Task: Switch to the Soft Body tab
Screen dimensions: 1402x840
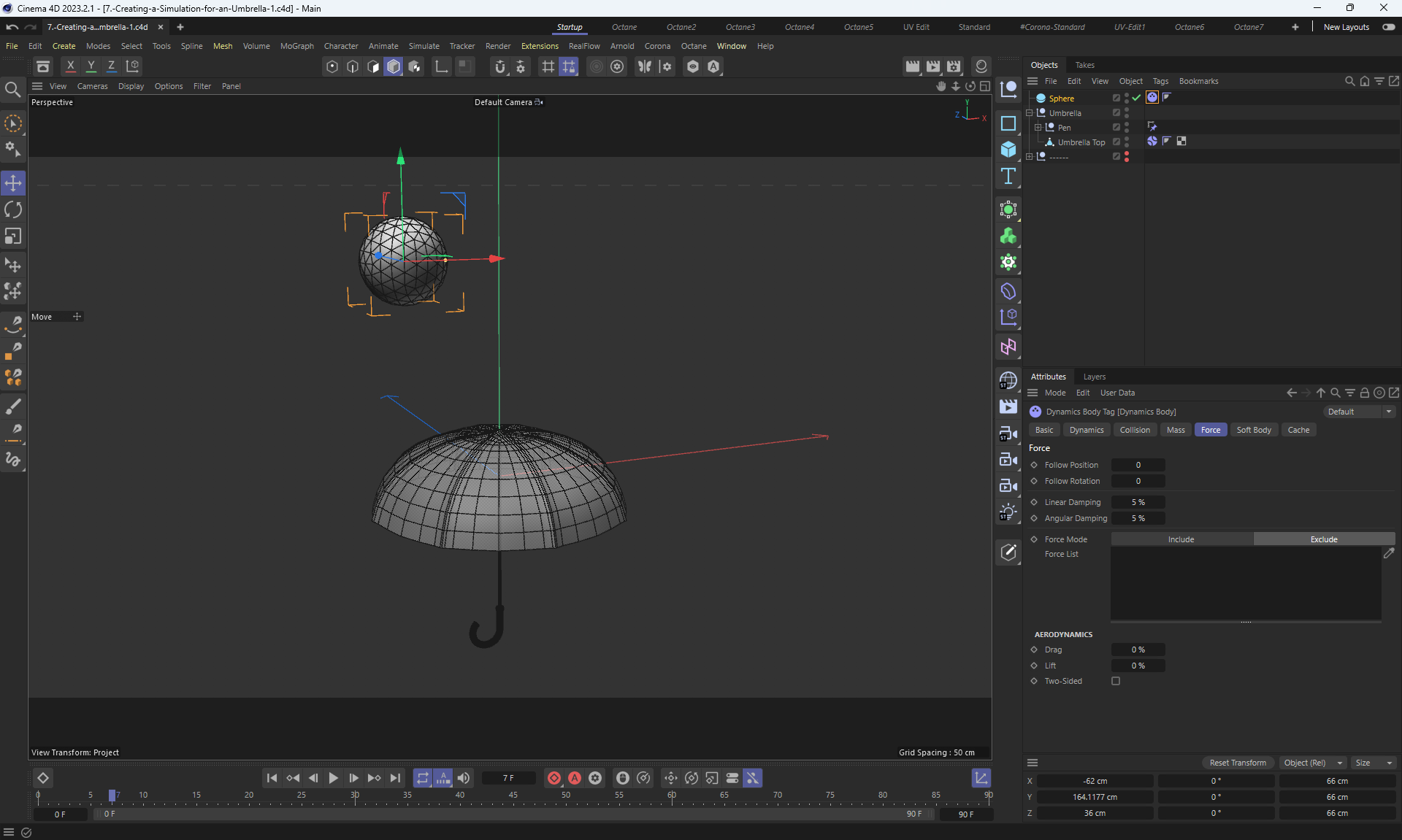Action: click(x=1253, y=430)
